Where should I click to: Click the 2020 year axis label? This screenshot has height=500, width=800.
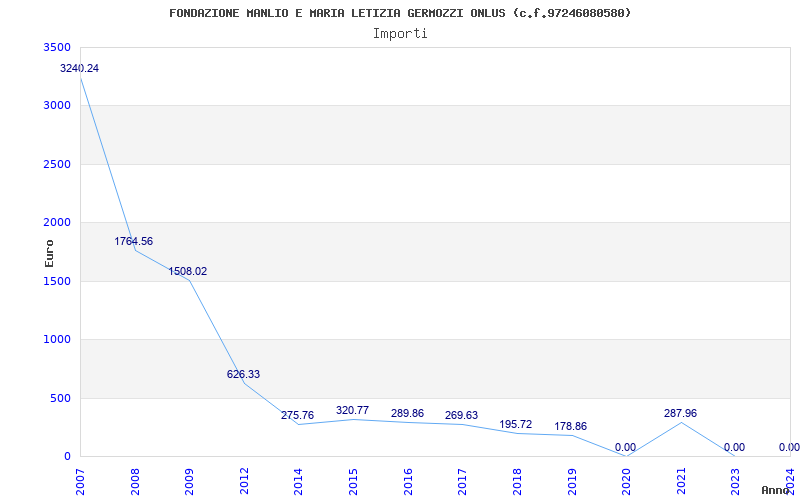[626, 482]
